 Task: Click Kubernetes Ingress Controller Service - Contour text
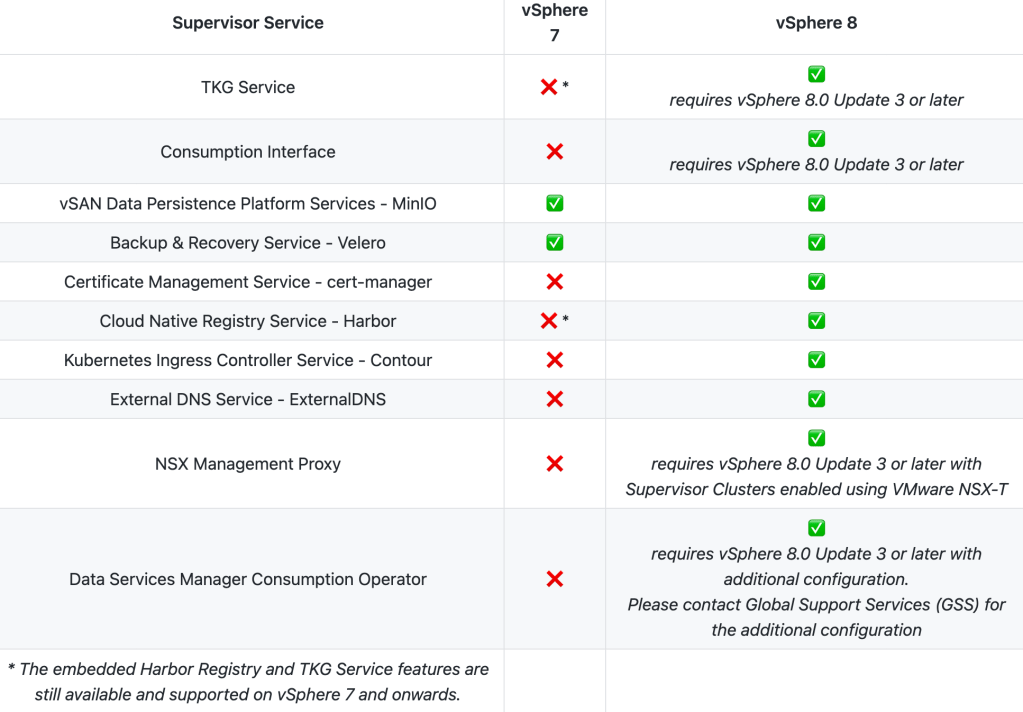[248, 360]
